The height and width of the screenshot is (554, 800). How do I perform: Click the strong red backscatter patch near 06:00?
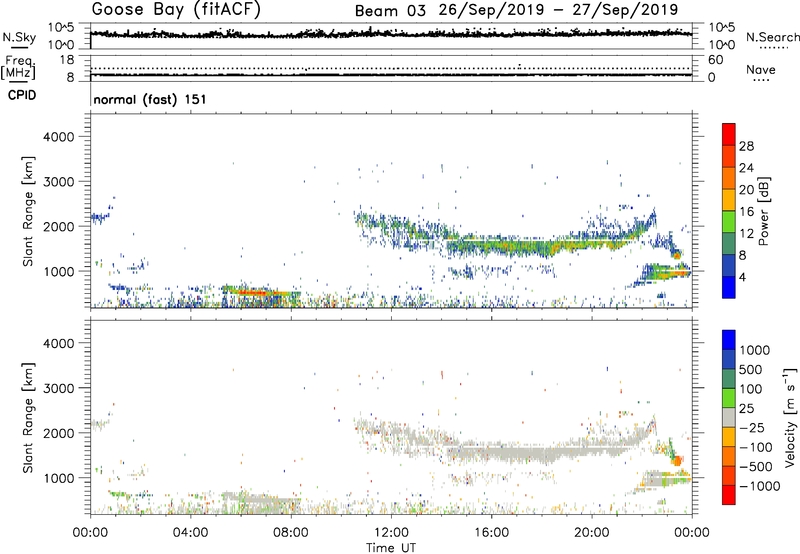point(254,292)
